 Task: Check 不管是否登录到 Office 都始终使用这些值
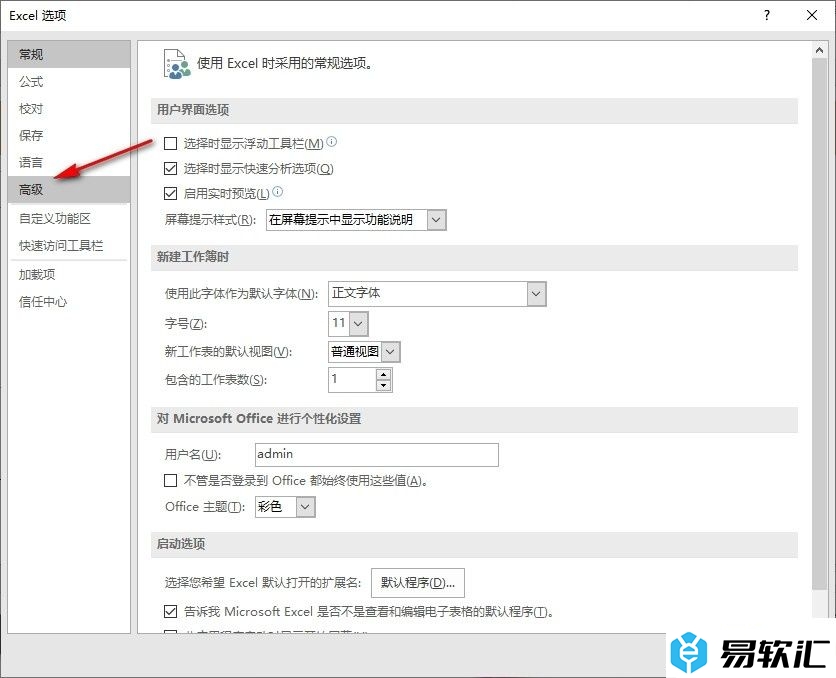(171, 481)
